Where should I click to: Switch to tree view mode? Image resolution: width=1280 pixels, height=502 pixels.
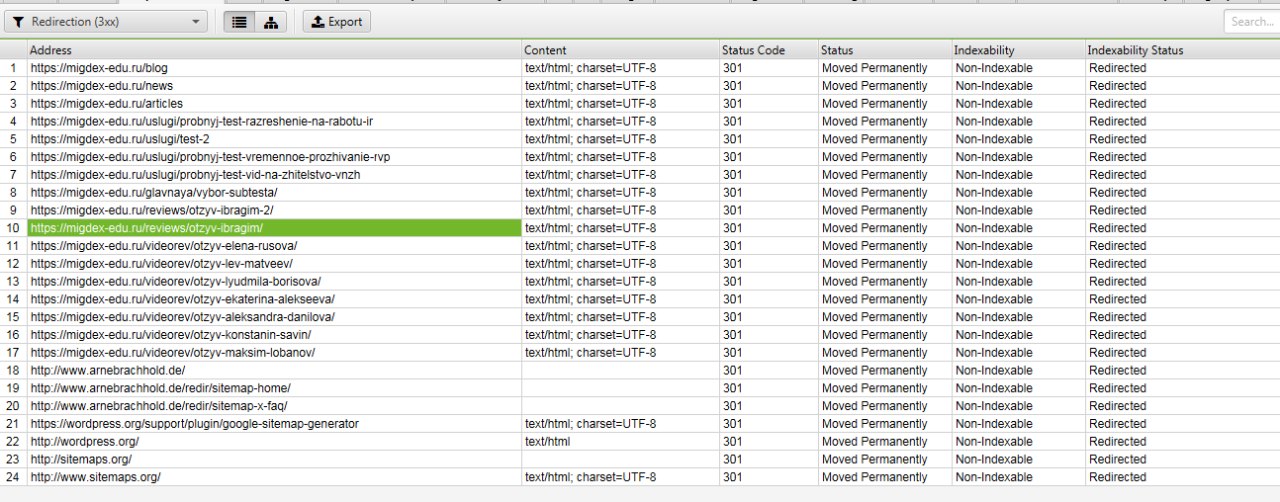pyautogui.click(x=270, y=21)
